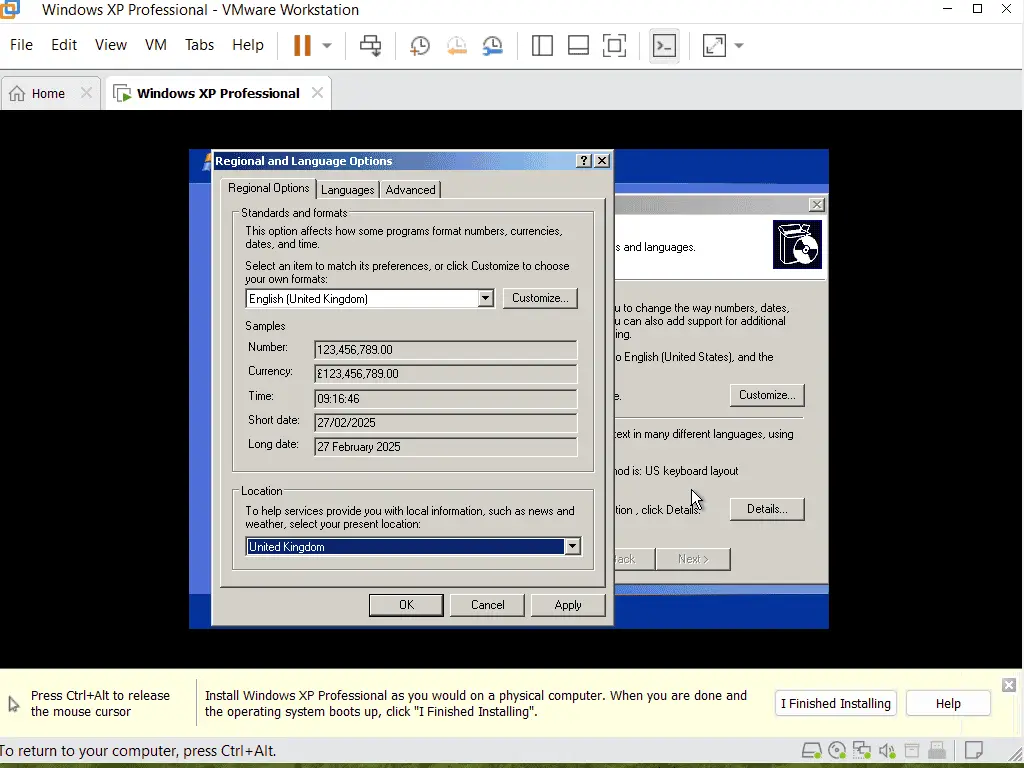The width and height of the screenshot is (1024, 768).
Task: Click the help question mark in dialog title
Action: (584, 161)
